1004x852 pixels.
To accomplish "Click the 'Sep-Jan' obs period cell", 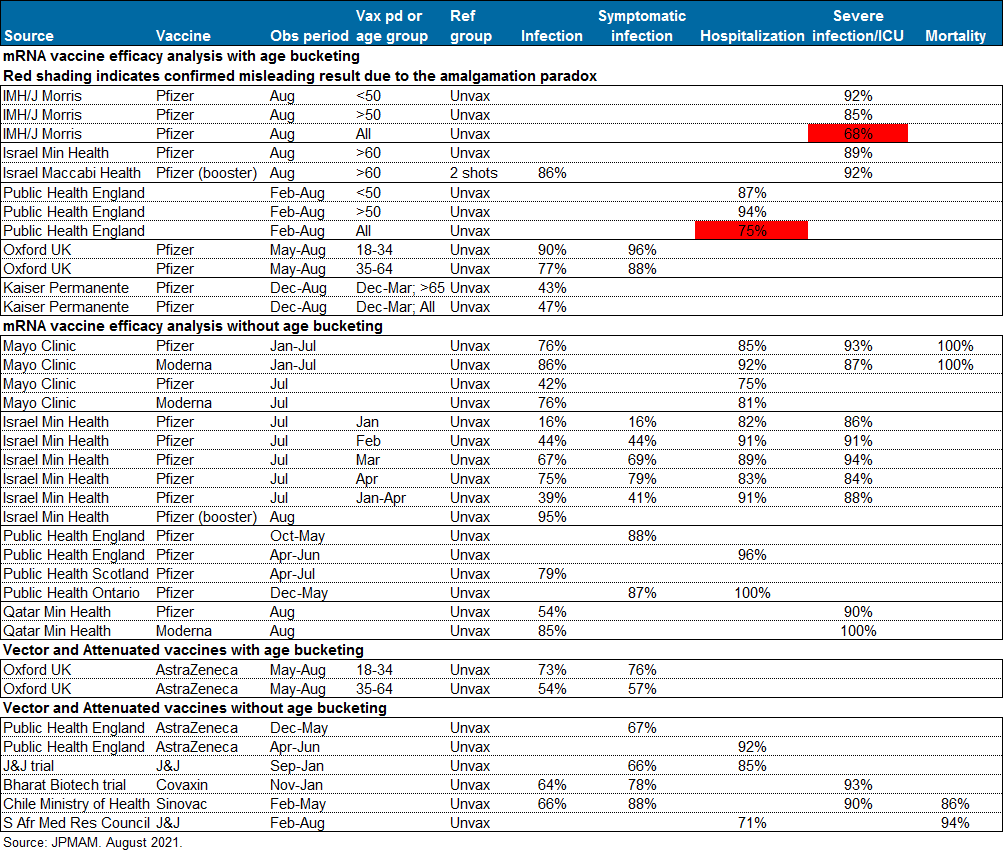I will click(x=296, y=766).
